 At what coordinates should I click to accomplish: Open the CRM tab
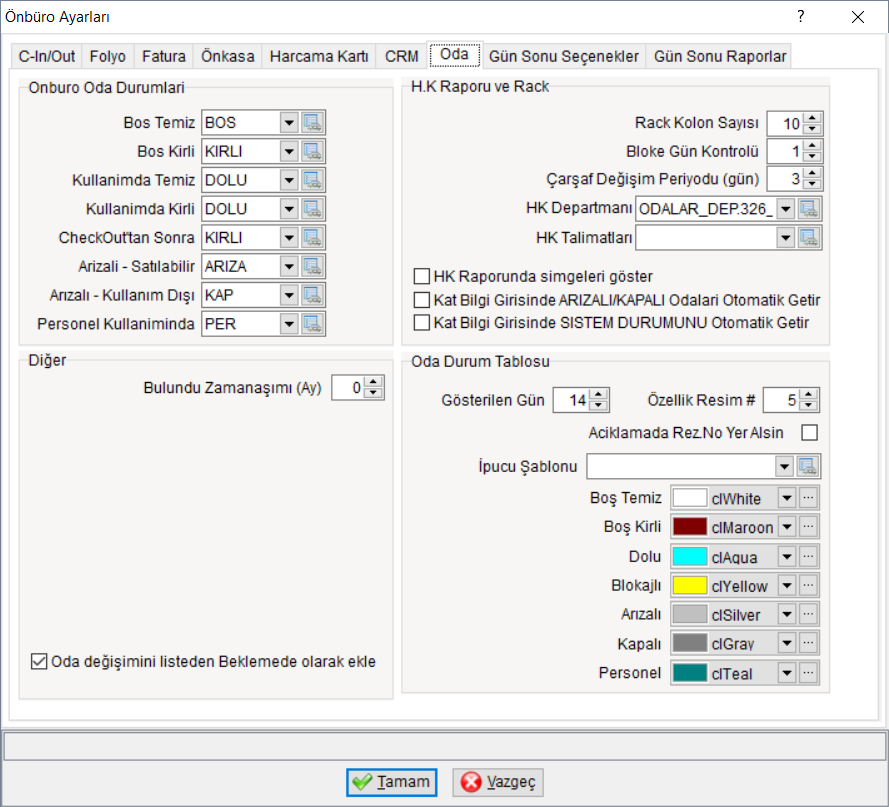(x=401, y=57)
